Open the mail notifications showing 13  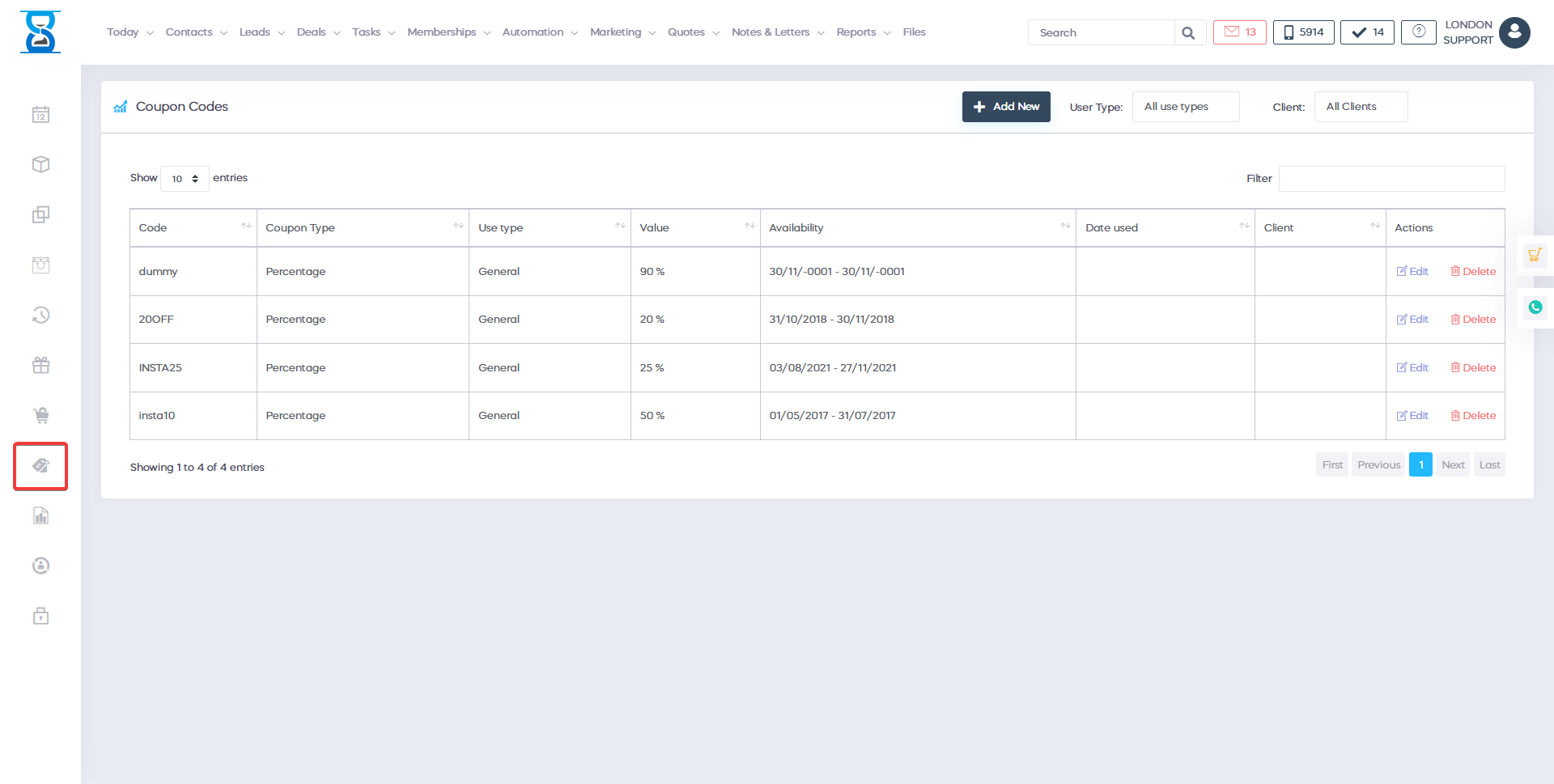pos(1239,32)
